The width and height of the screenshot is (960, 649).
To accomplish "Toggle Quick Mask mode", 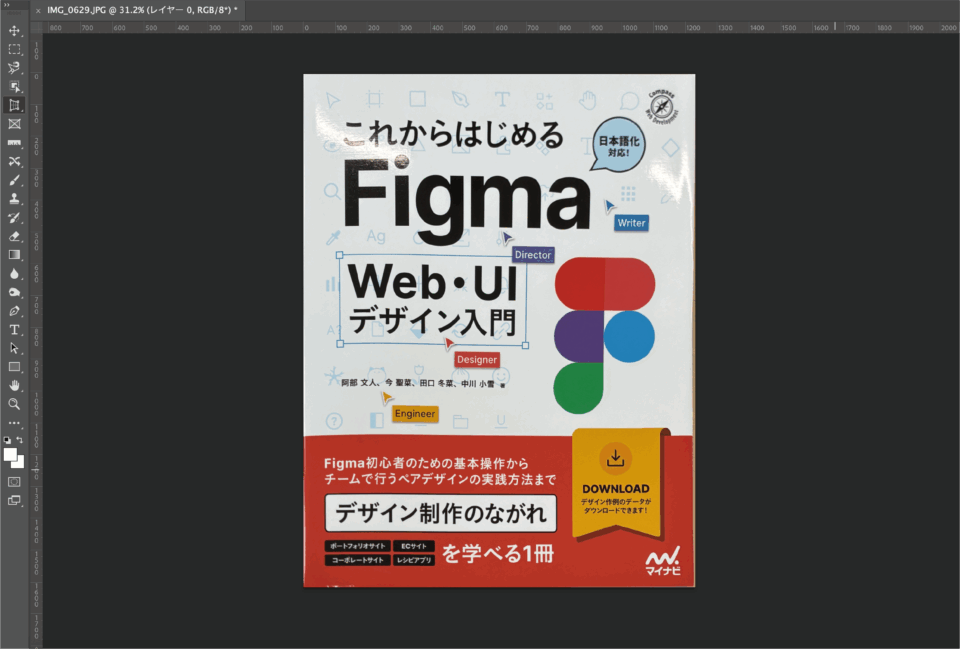I will (x=14, y=482).
